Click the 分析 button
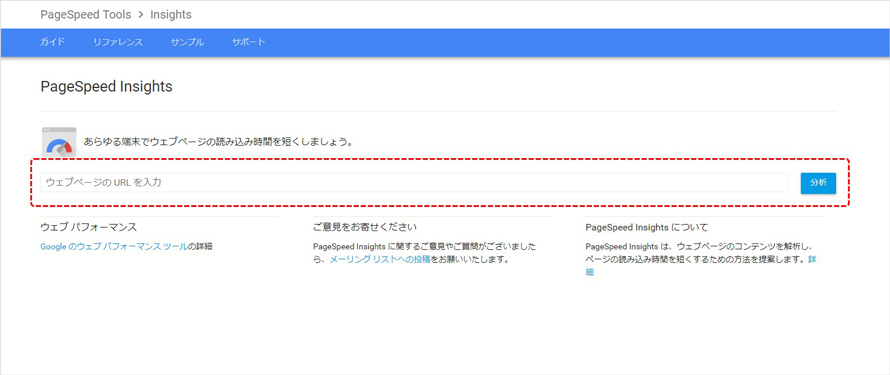This screenshot has width=890, height=375. pos(818,183)
